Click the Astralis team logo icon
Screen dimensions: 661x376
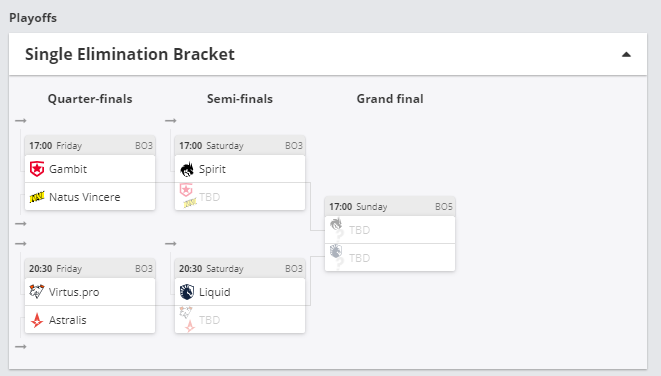[37, 320]
